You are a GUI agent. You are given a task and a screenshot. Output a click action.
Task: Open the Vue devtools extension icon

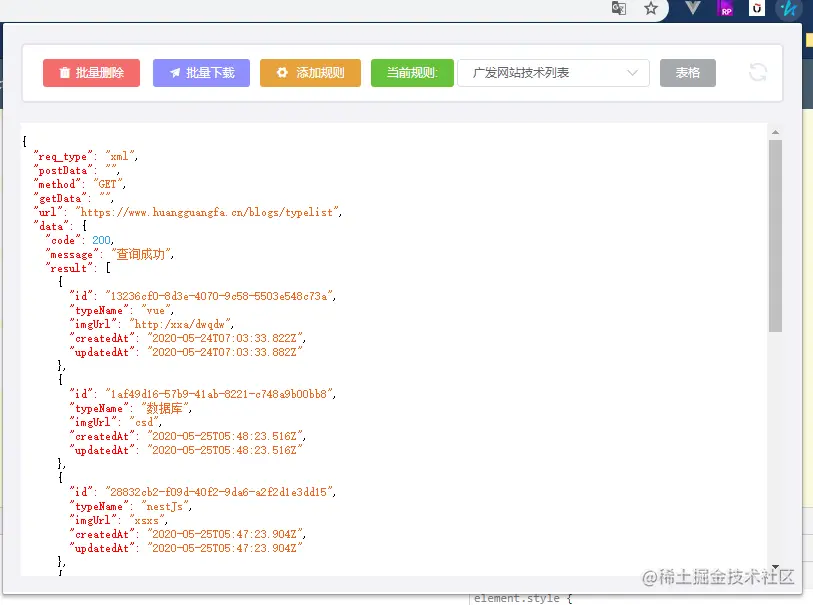coord(693,8)
